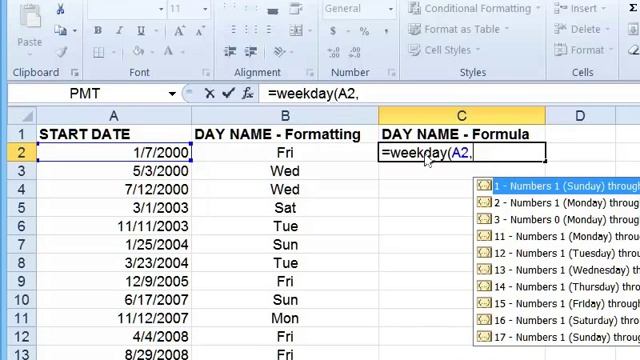
Task: Choose option 2 - Numbers 1 (Monday)
Action: (558, 203)
